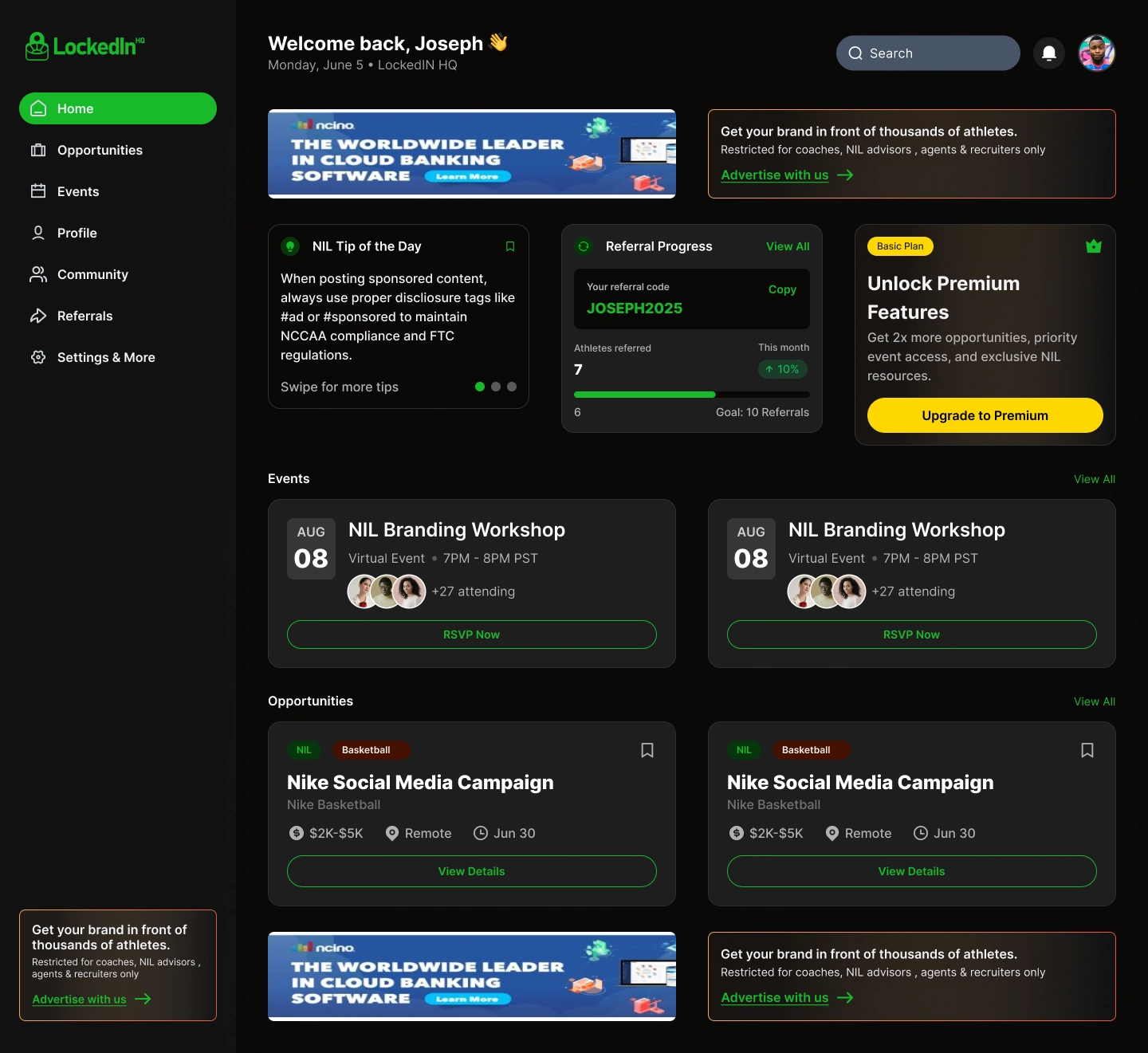
Task: Click the refresh icon beside Referral Progress
Action: click(584, 246)
